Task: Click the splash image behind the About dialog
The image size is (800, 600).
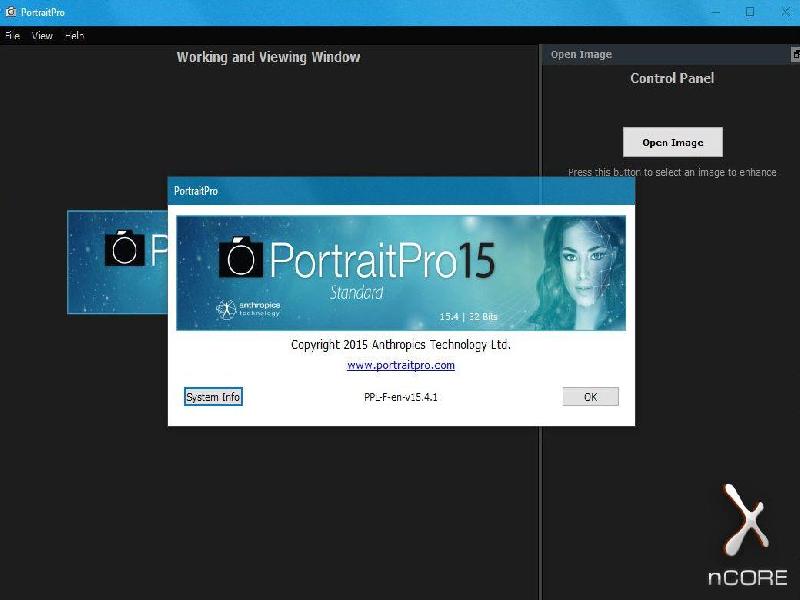Action: click(118, 262)
